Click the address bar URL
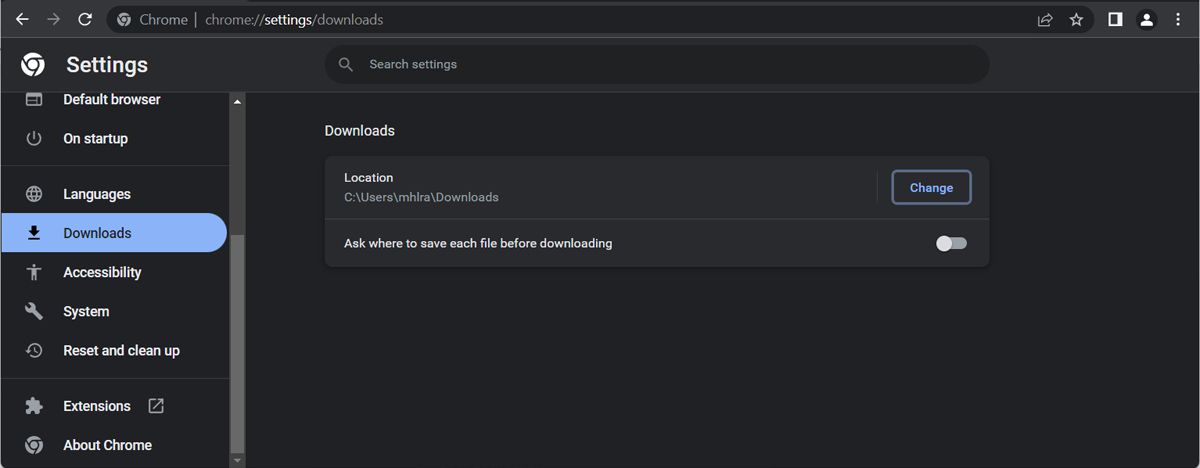 tap(294, 19)
